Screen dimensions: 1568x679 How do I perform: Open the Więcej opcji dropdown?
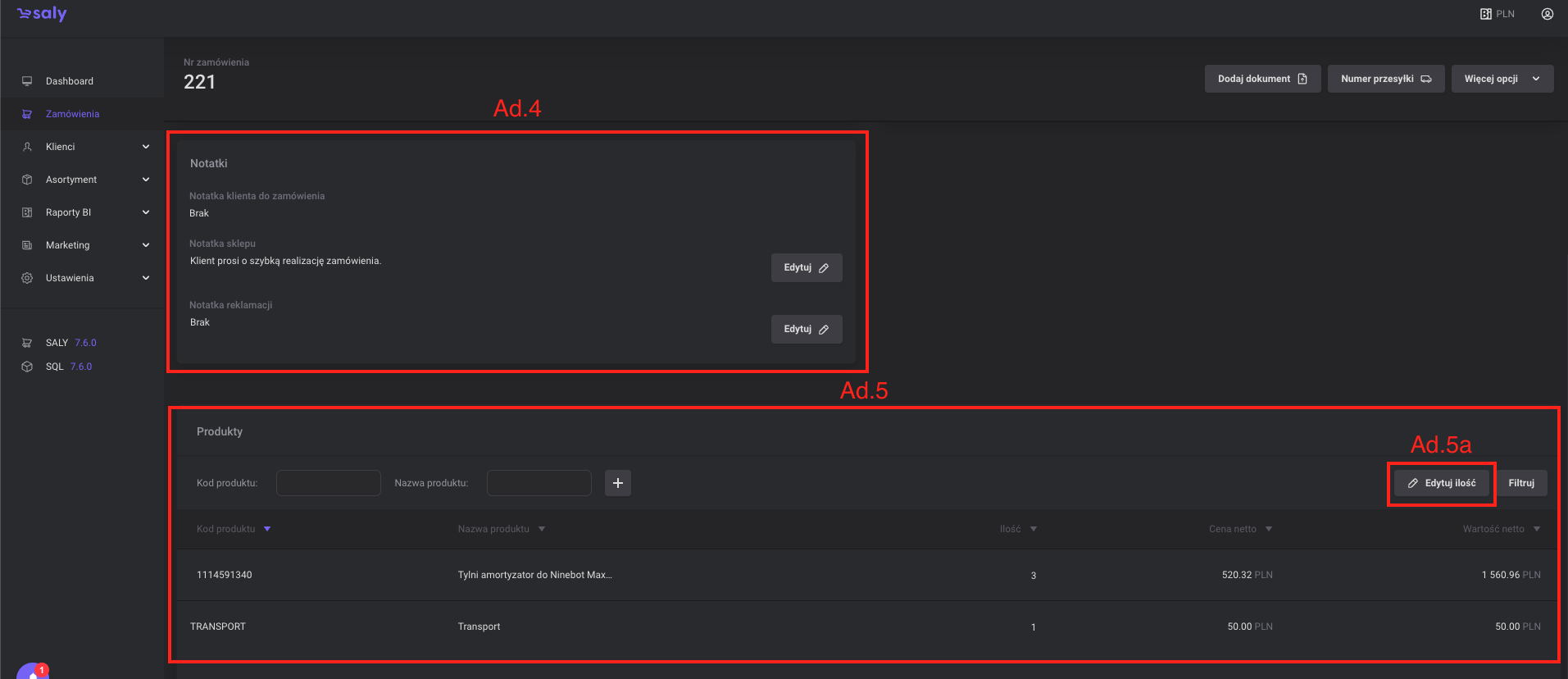pyautogui.click(x=1502, y=79)
